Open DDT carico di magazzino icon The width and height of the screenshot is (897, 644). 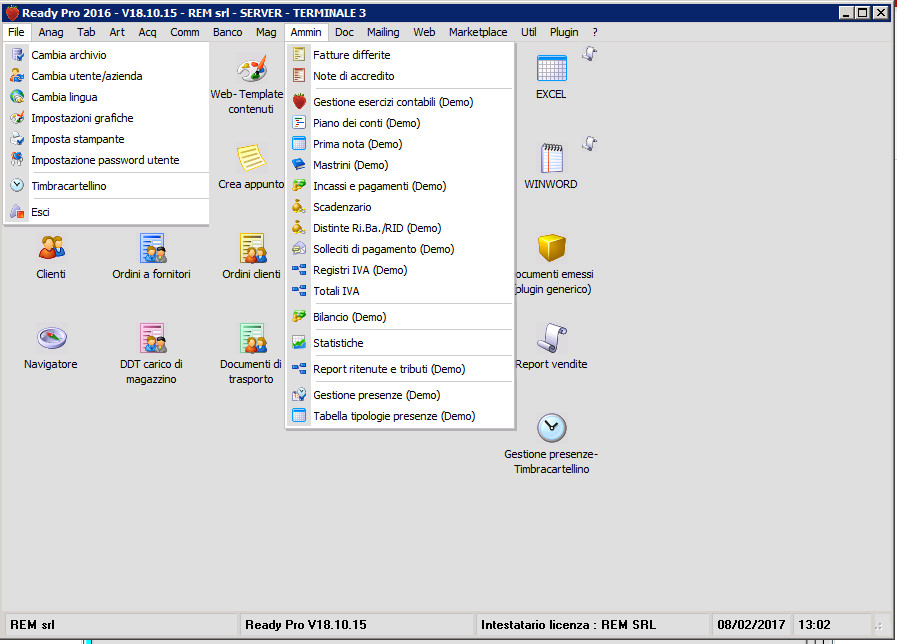152,337
